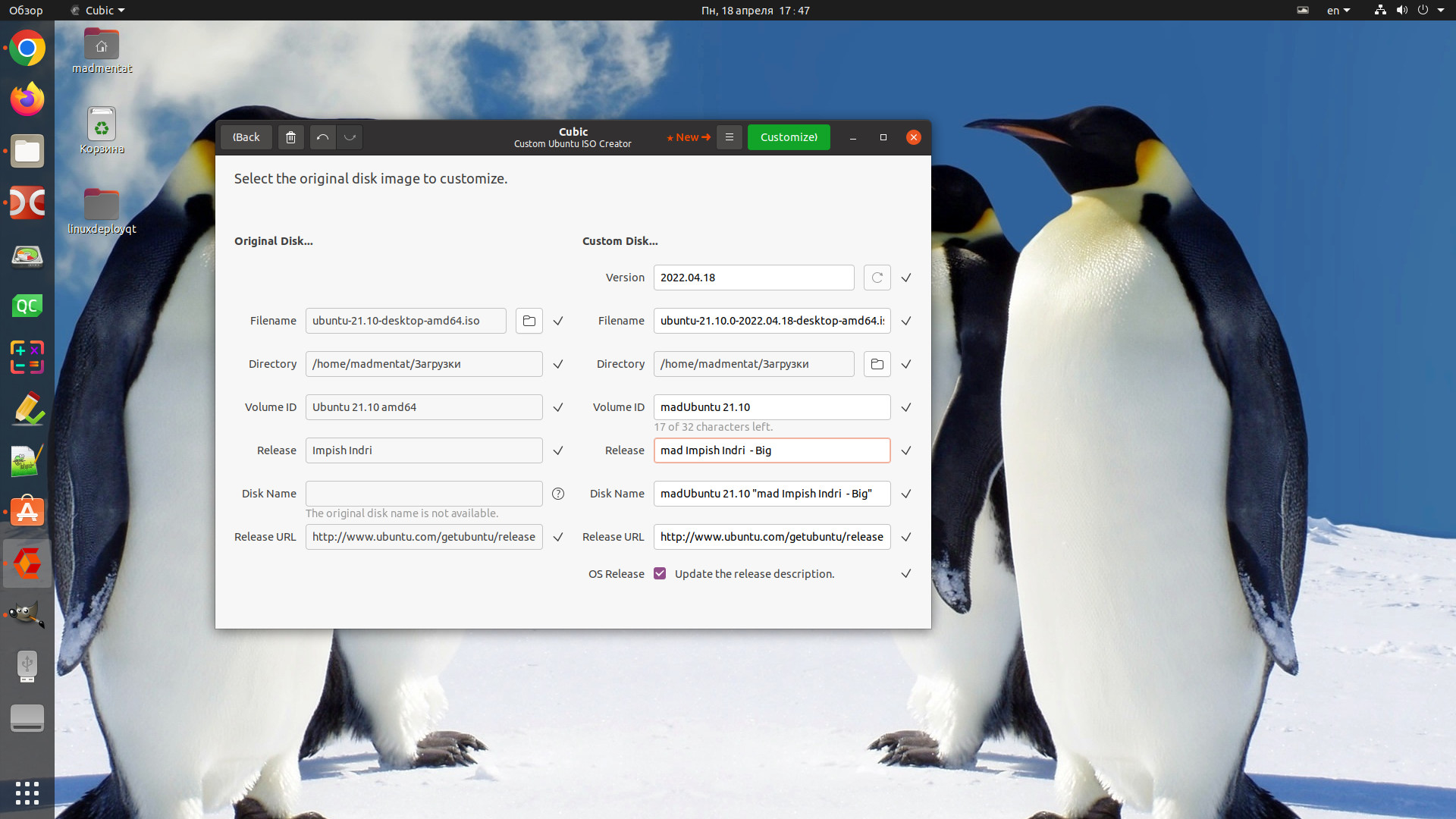Open the system menu arrow in top bar
1456x819 pixels.
click(1441, 11)
